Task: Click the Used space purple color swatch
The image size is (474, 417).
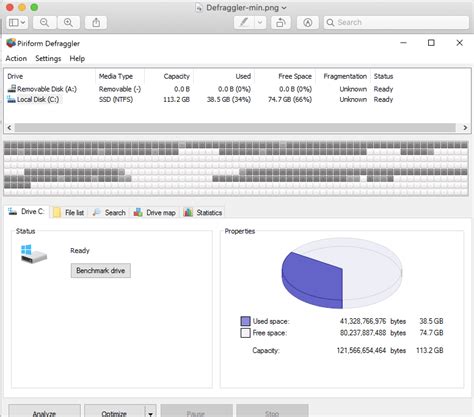Action: coord(245,321)
